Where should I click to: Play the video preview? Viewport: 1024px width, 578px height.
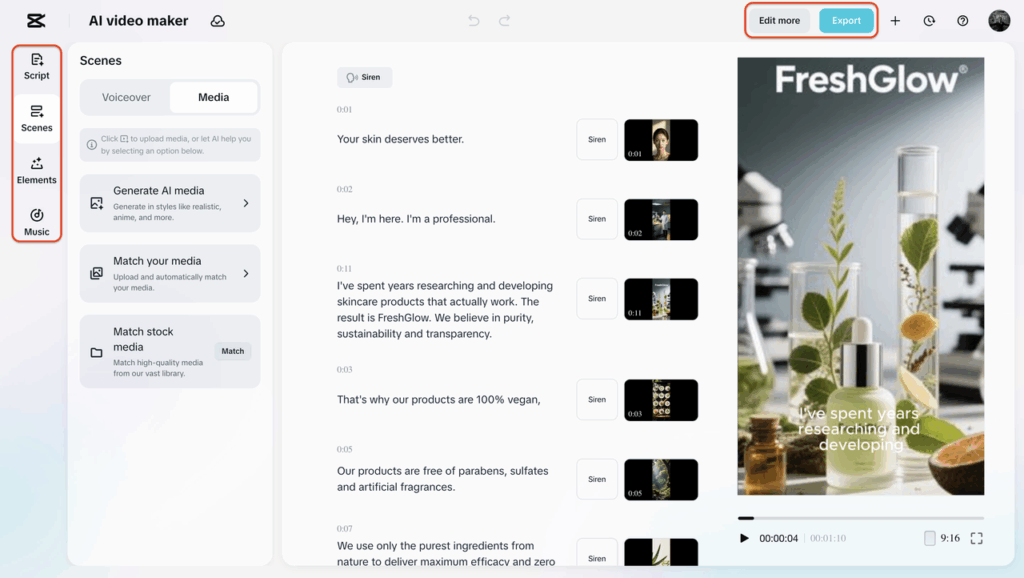tap(744, 538)
